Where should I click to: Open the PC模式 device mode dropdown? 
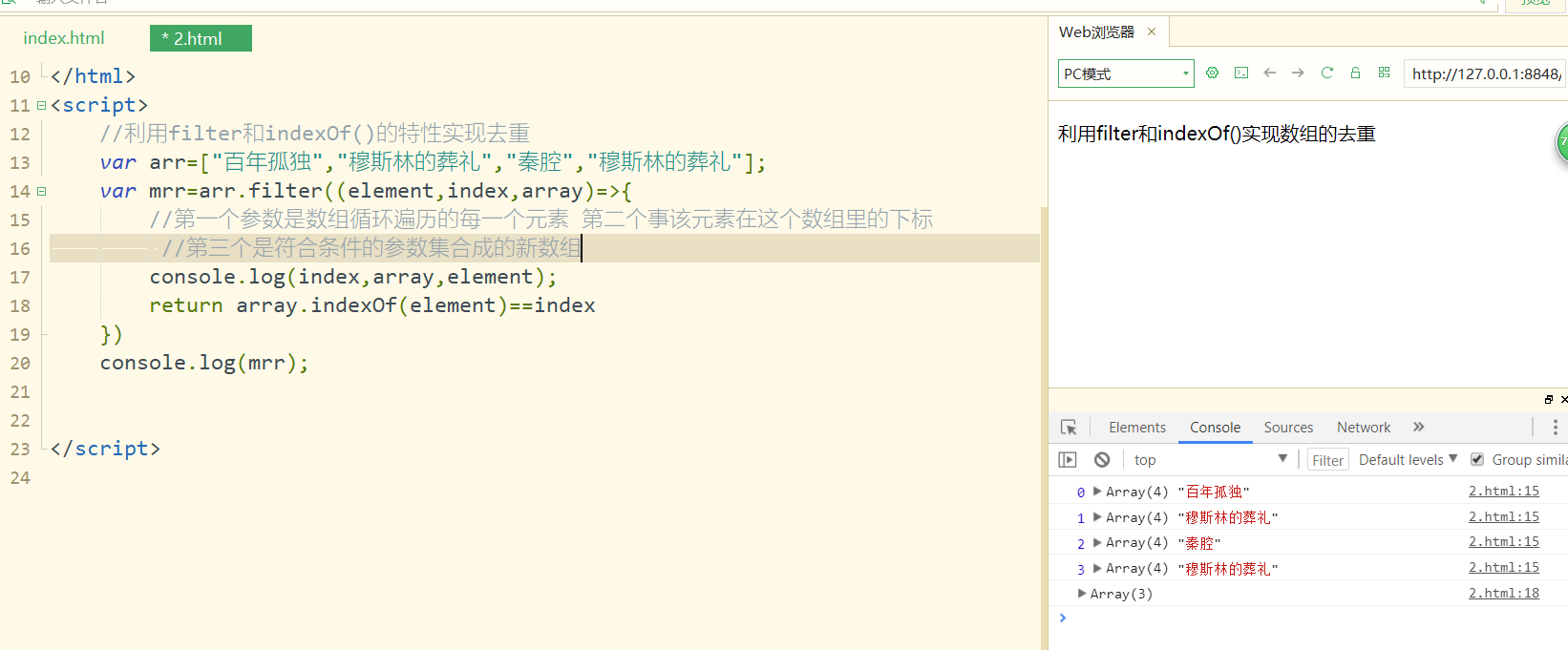click(1126, 73)
